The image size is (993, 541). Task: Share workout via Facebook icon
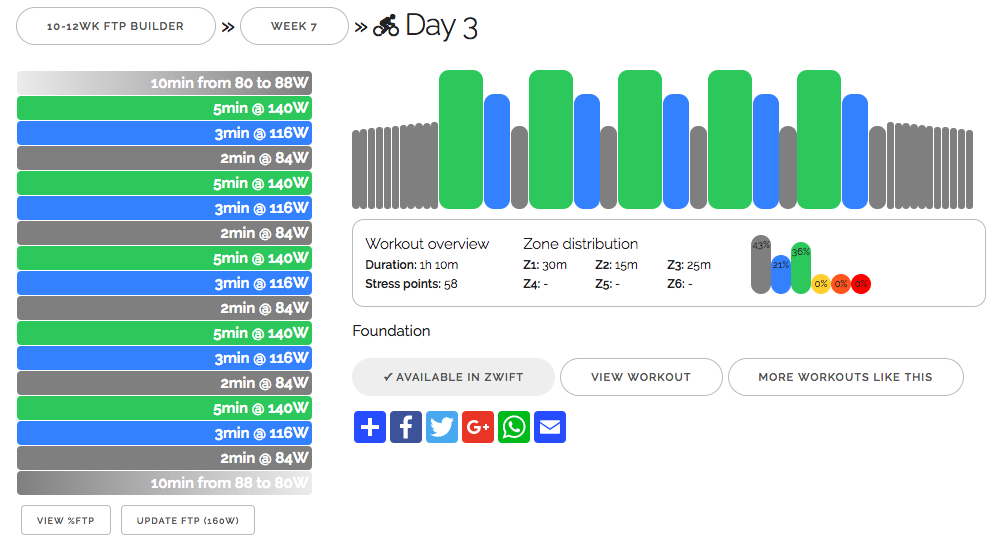(406, 427)
